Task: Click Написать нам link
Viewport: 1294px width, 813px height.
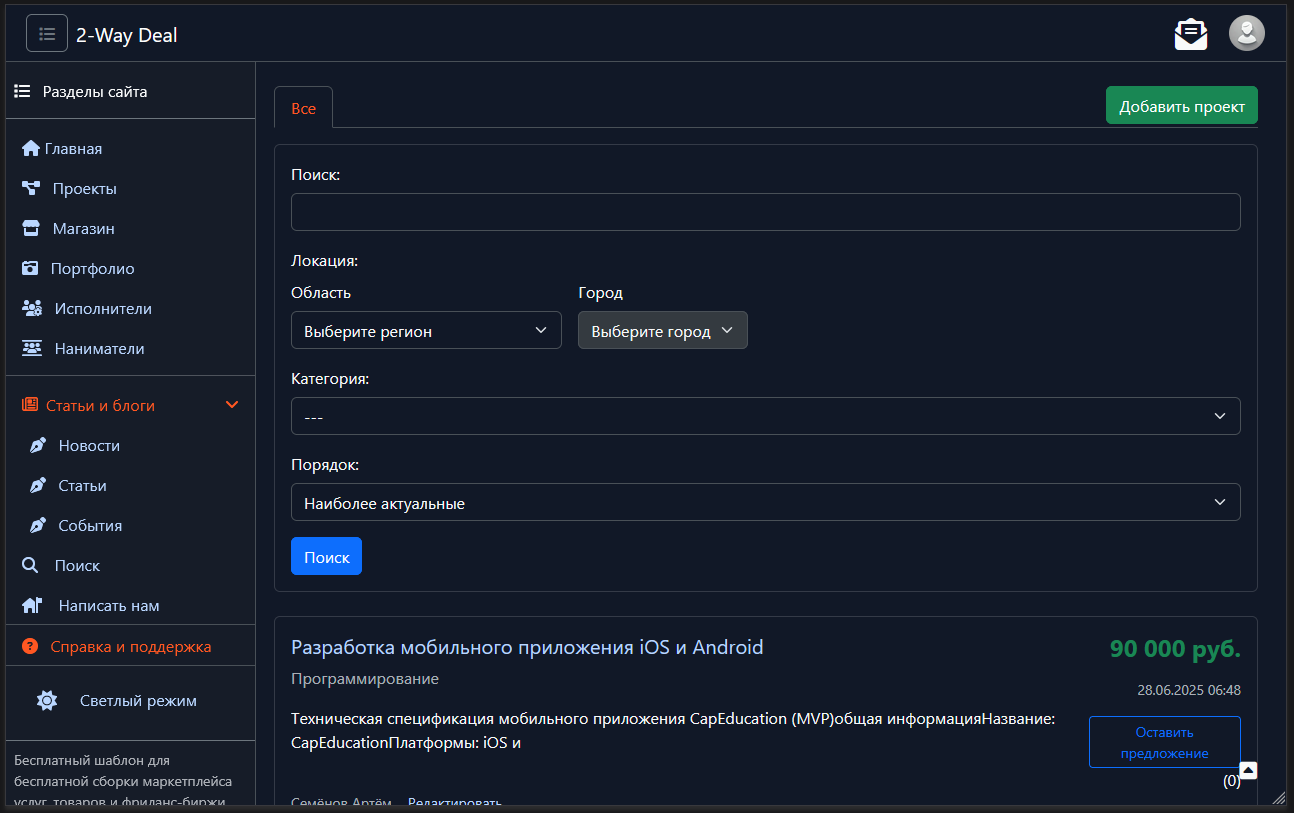Action: pyautogui.click(x=109, y=606)
